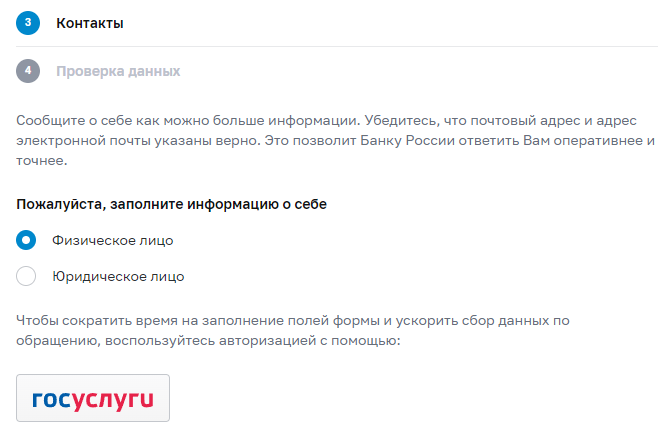Viewport: 671px width, 438px height.
Task: Click the "Пожалуйста, заполните информацию о себе" heading
Action: [x=172, y=203]
